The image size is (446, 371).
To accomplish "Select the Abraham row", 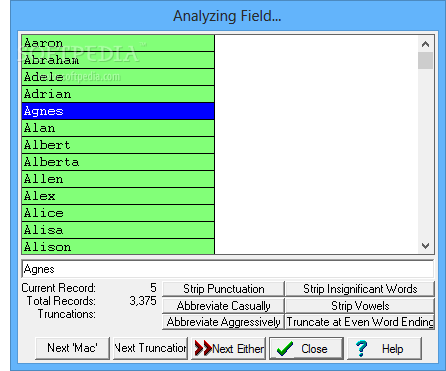I will pos(118,60).
